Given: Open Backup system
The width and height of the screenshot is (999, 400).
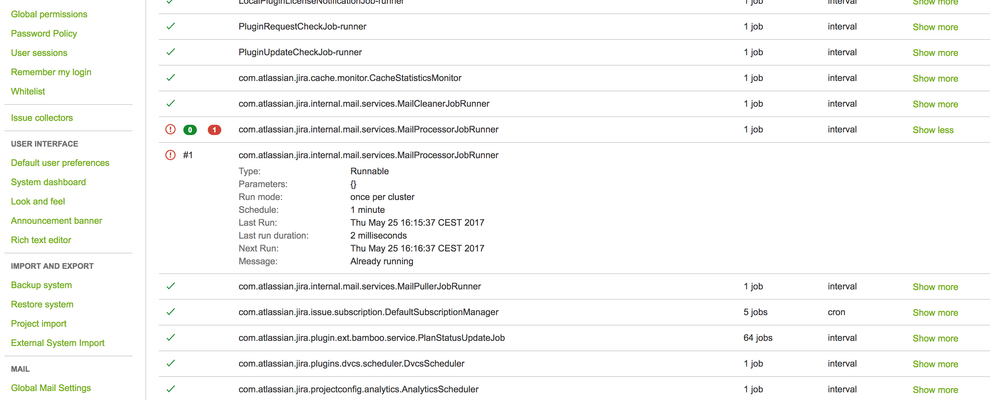Looking at the screenshot, I should (41, 285).
